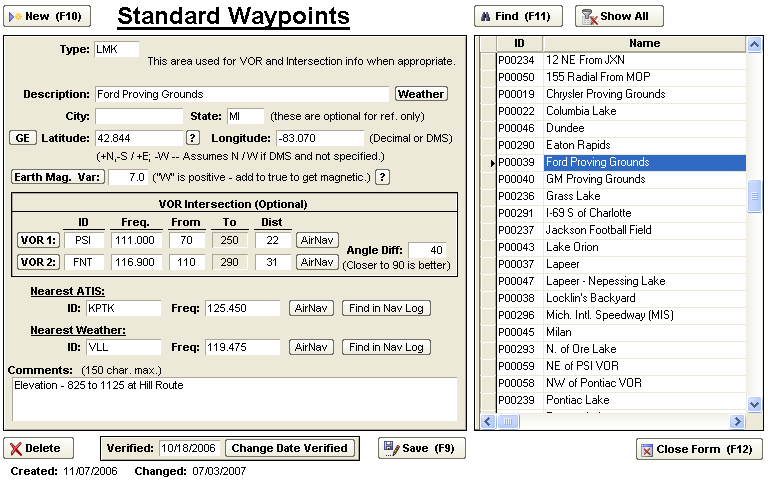This screenshot has width=768, height=481.
Task: Click VOR 2 Dist field 31
Action: [272, 262]
